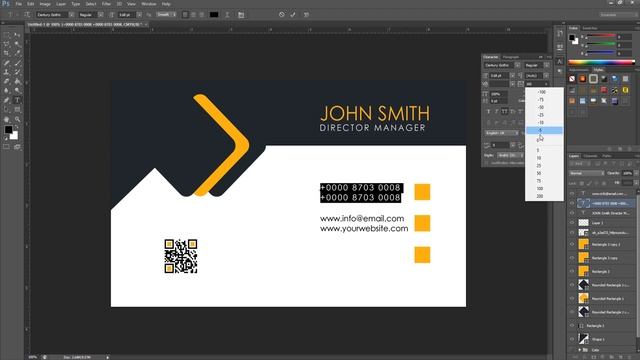Toggle All Caps button in Character panel
This screenshot has width=640, height=360.
point(504,111)
